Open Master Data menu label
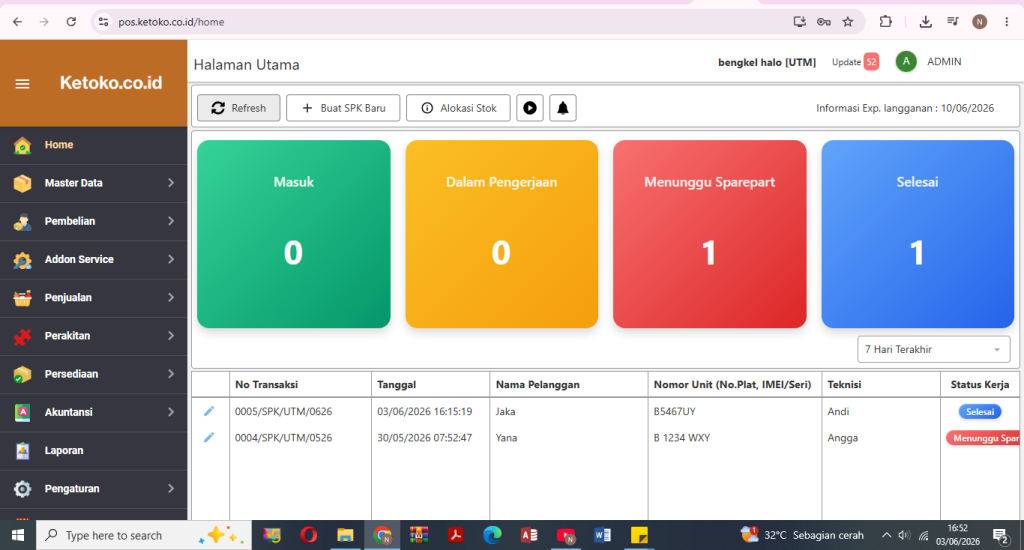The height and width of the screenshot is (550, 1024). pos(74,183)
